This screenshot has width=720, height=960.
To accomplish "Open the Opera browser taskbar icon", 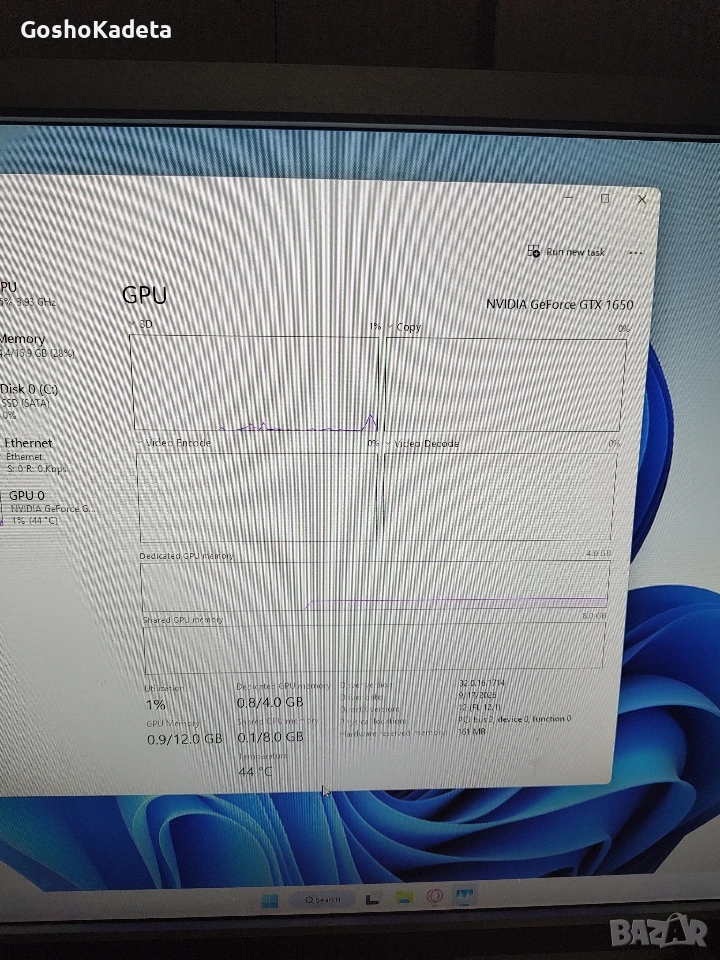I will click(435, 896).
